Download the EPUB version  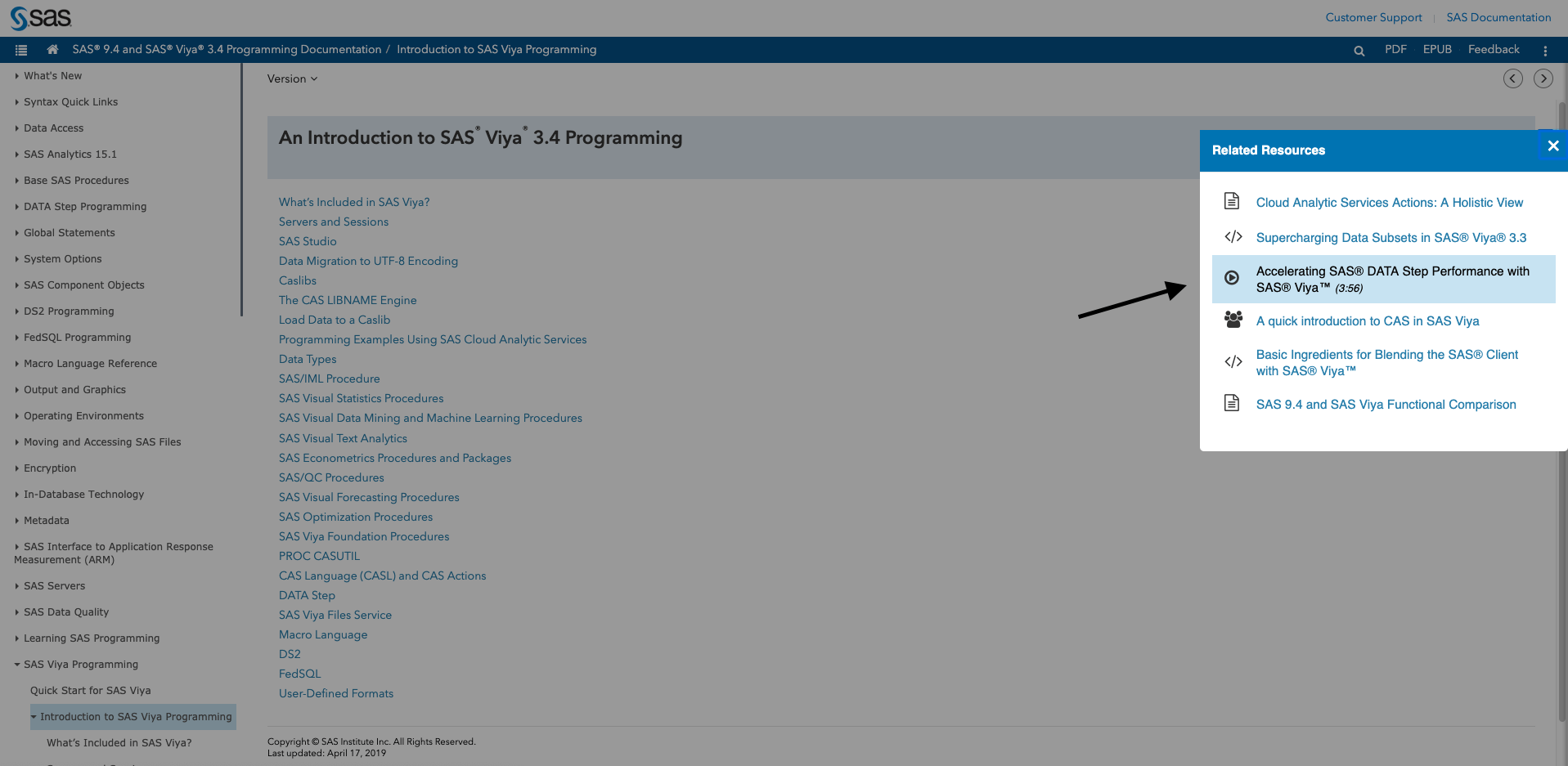pyautogui.click(x=1437, y=49)
